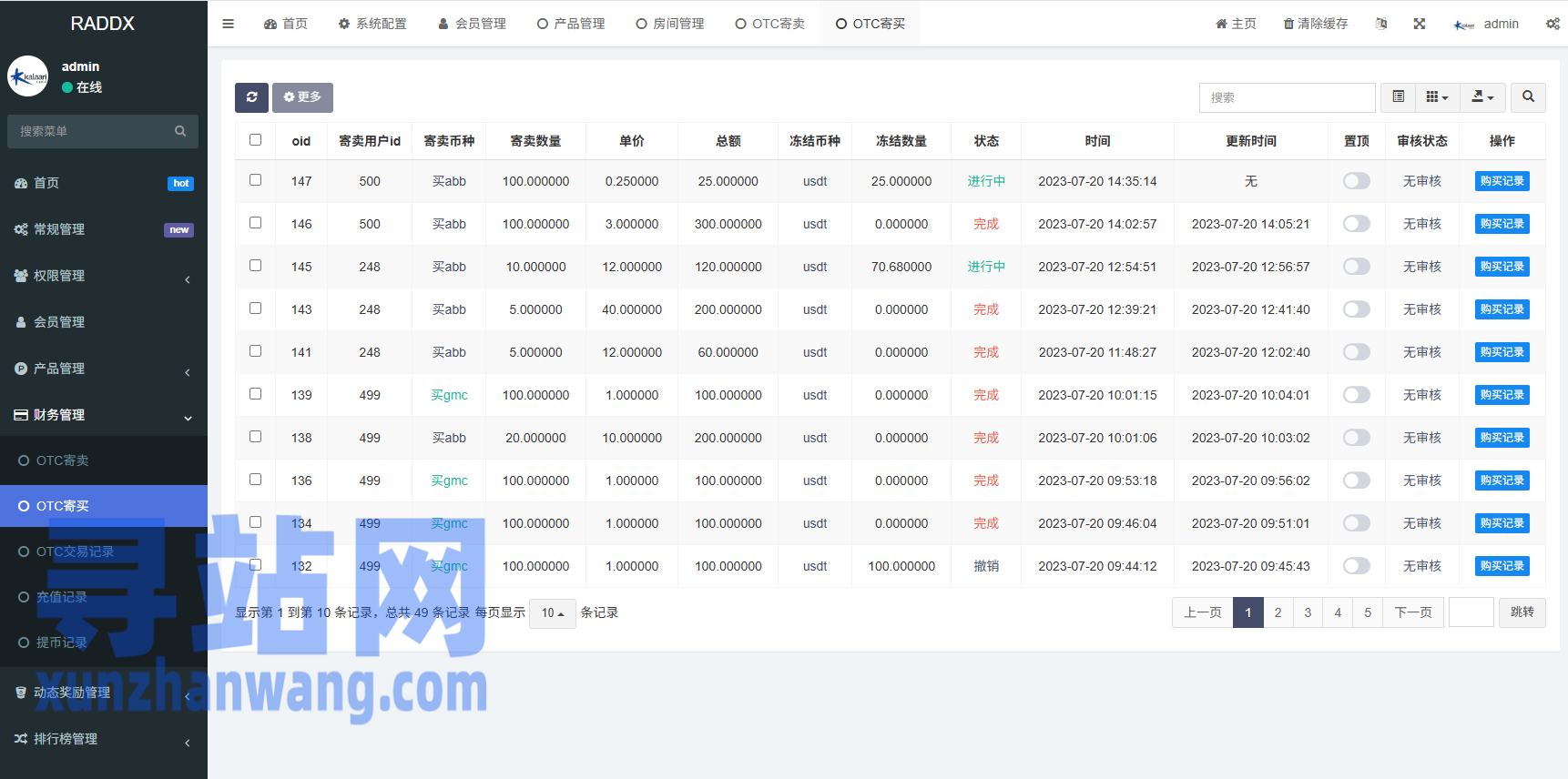Click the 跳转 jump button

coord(1522,612)
